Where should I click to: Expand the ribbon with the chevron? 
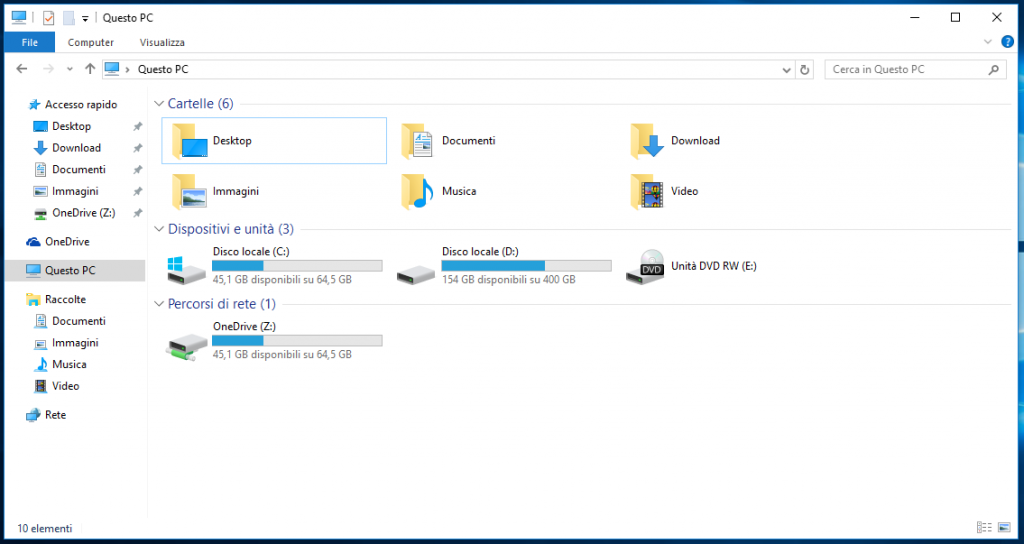[987, 42]
